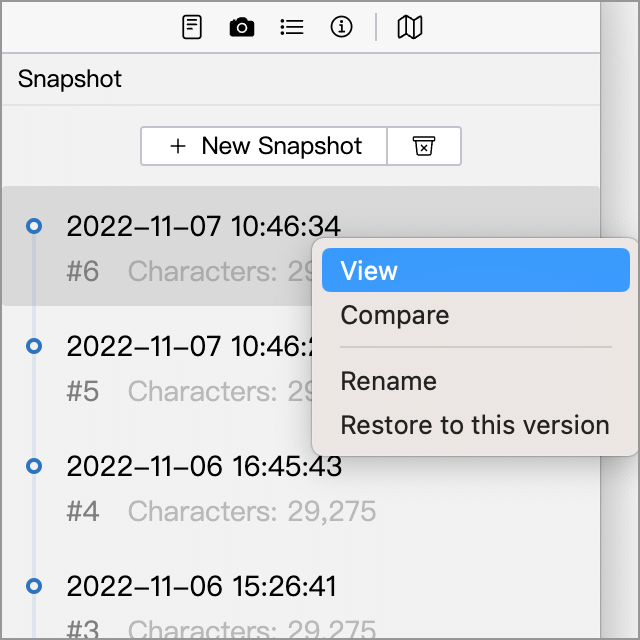Select the camera Snapshot icon
The image size is (640, 640).
pyautogui.click(x=242, y=27)
